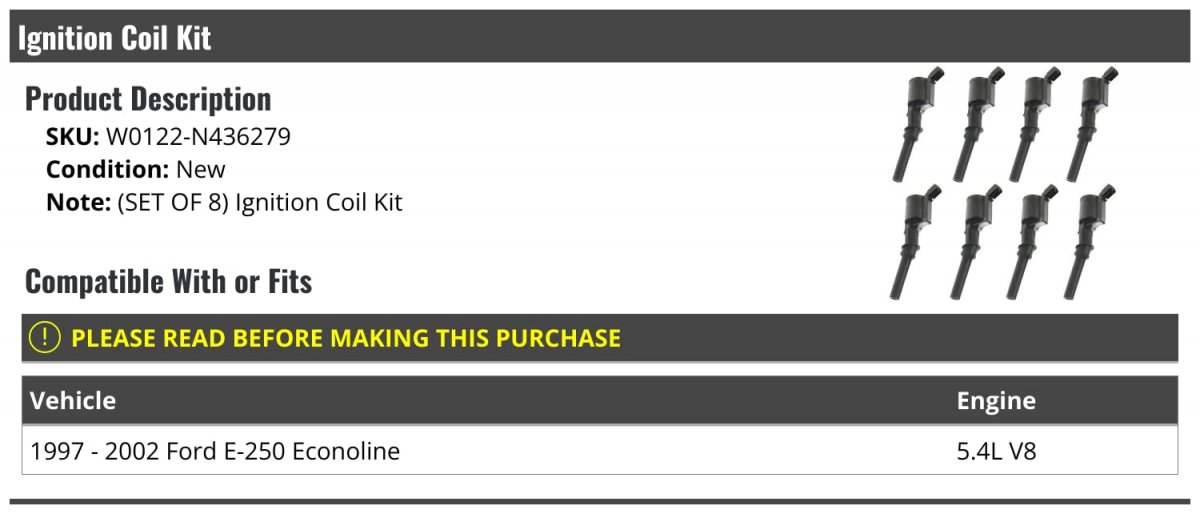This screenshot has width=1200, height=514.
Task: Click the '5.4L V8' engine cell
Action: pyautogui.click(x=996, y=451)
